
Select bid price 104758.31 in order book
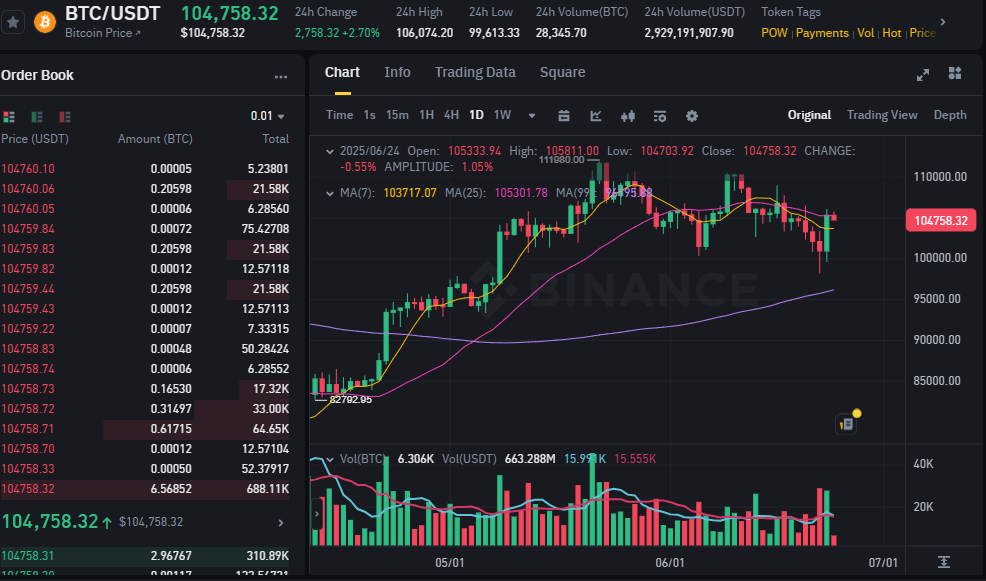28,556
